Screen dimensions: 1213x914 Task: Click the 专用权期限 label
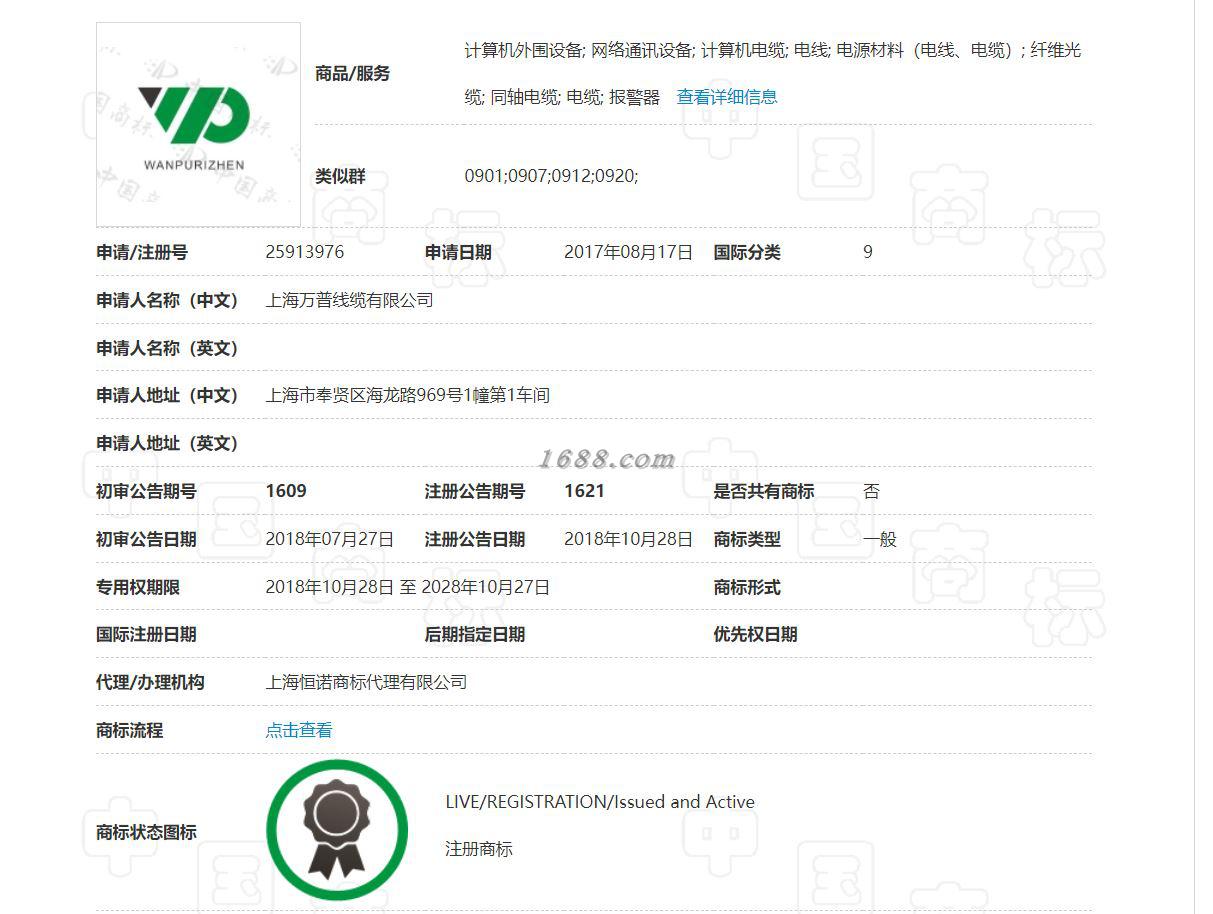coord(138,587)
